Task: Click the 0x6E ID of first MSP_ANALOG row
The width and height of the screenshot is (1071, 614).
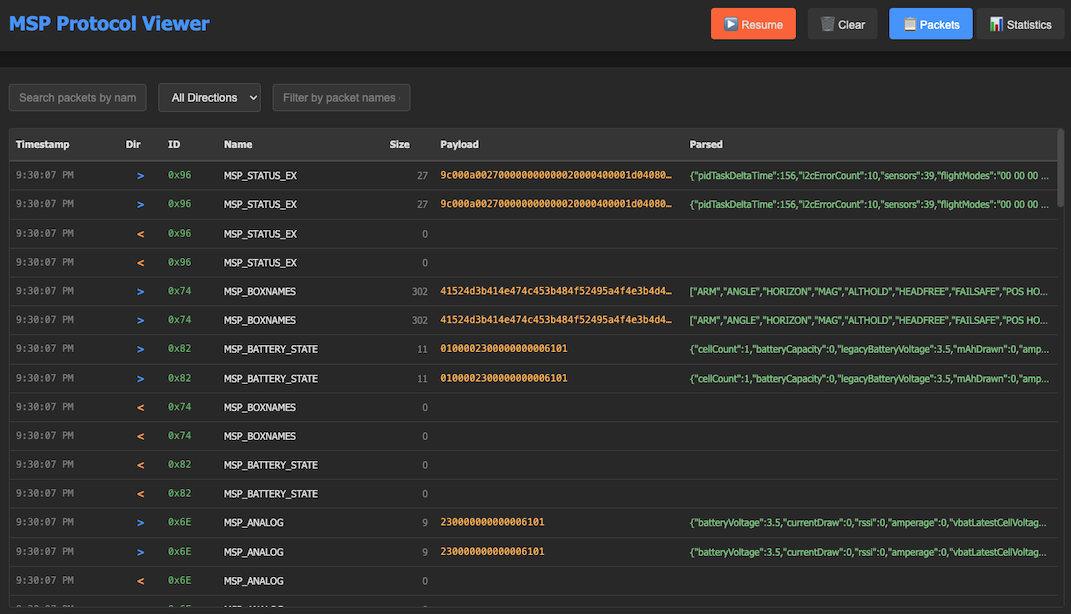Action: [179, 522]
